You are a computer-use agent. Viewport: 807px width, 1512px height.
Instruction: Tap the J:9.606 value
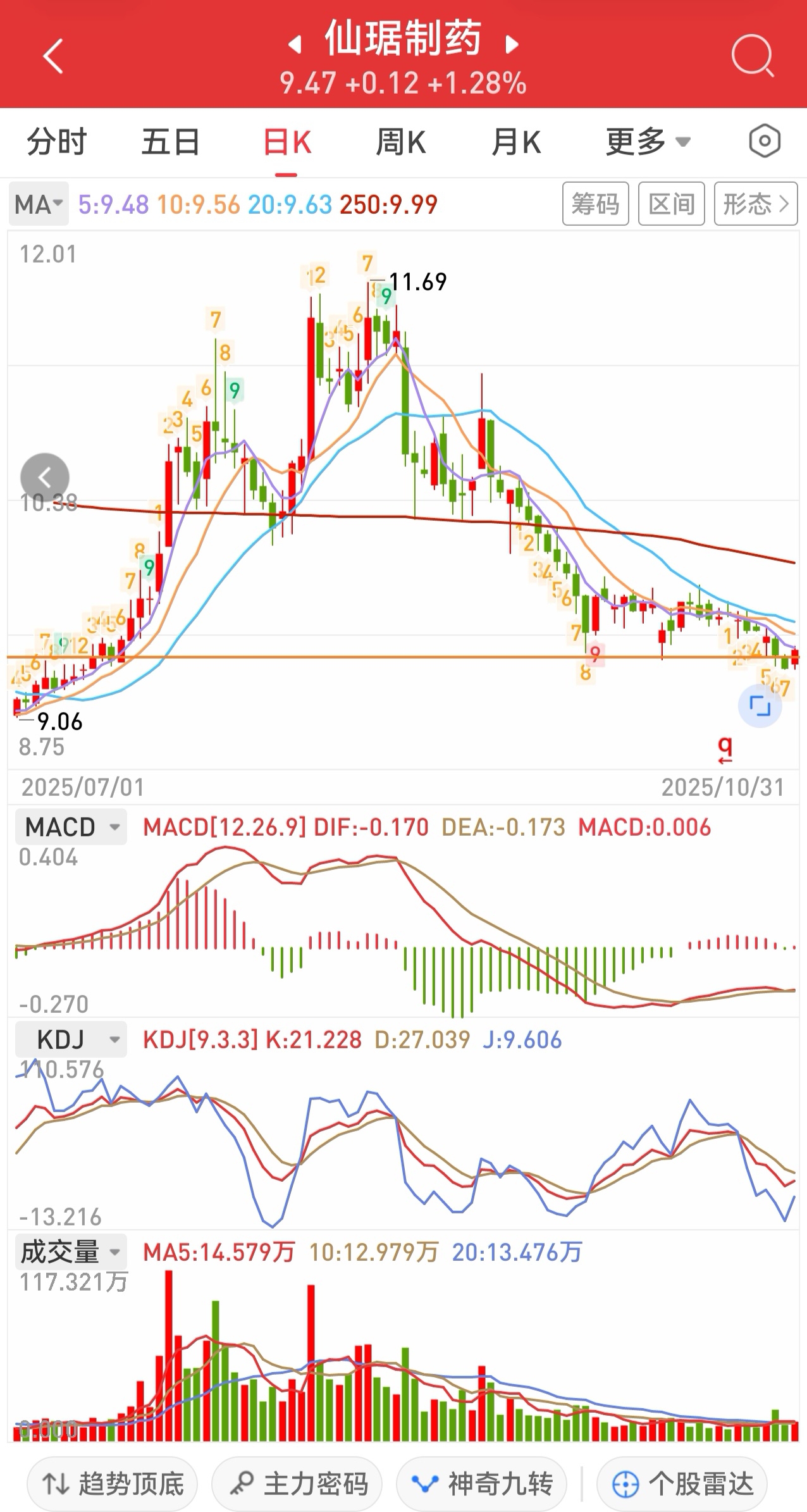tap(522, 1039)
